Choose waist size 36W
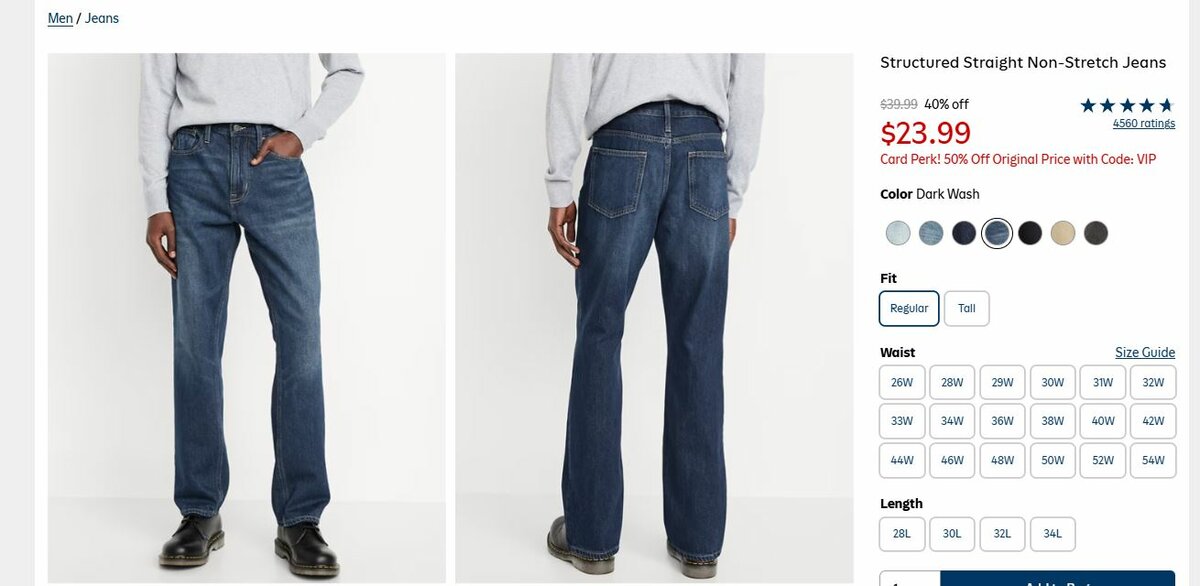The width and height of the screenshot is (1200, 586). pos(1002,421)
